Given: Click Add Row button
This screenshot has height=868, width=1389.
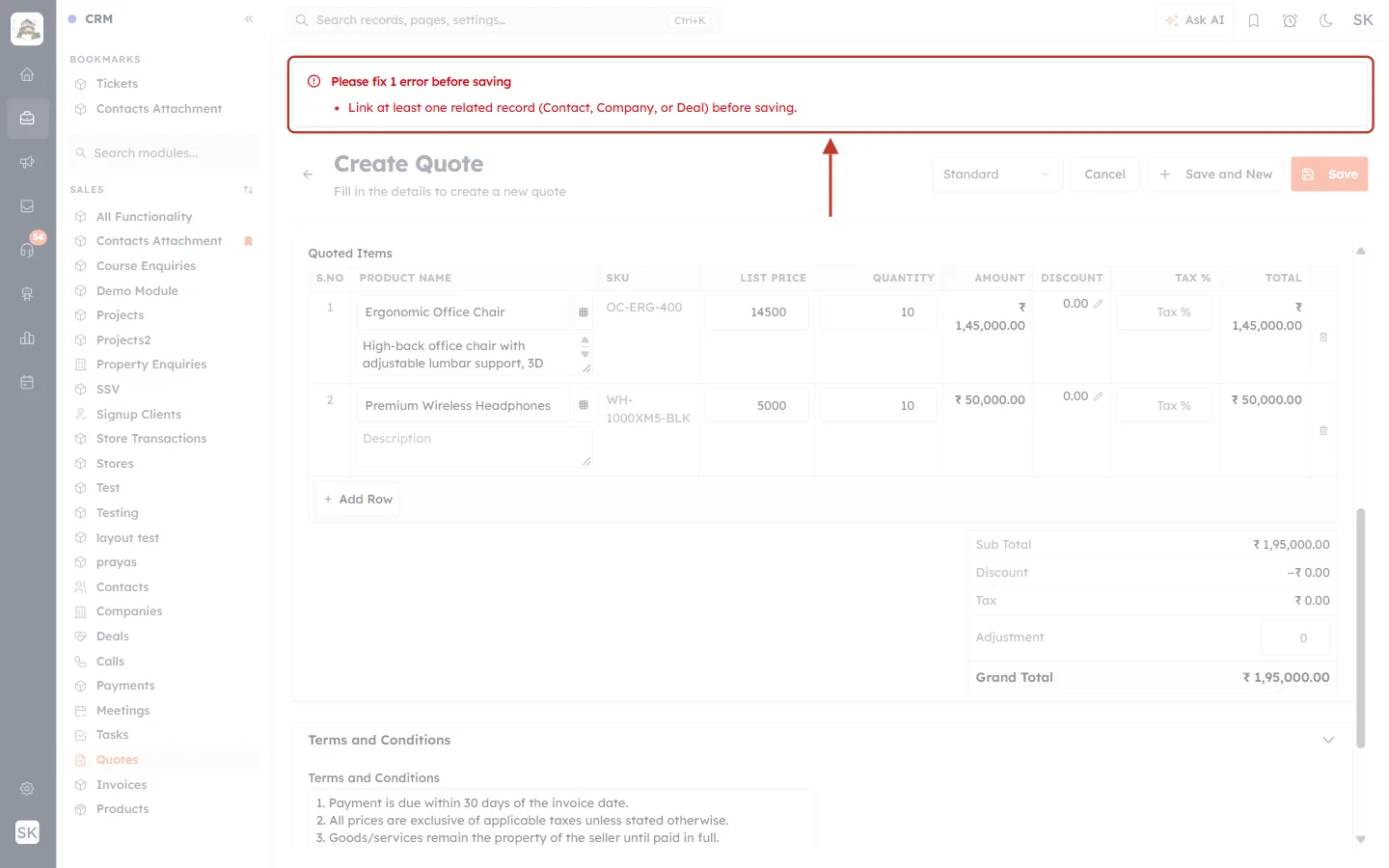Looking at the screenshot, I should [358, 500].
